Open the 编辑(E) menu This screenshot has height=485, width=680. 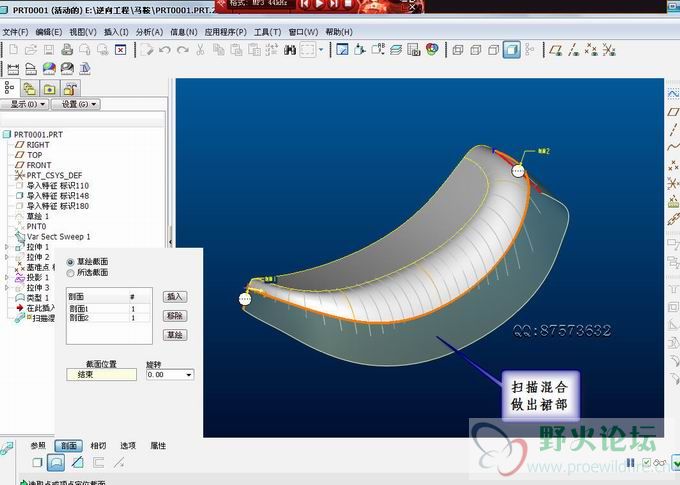point(49,32)
